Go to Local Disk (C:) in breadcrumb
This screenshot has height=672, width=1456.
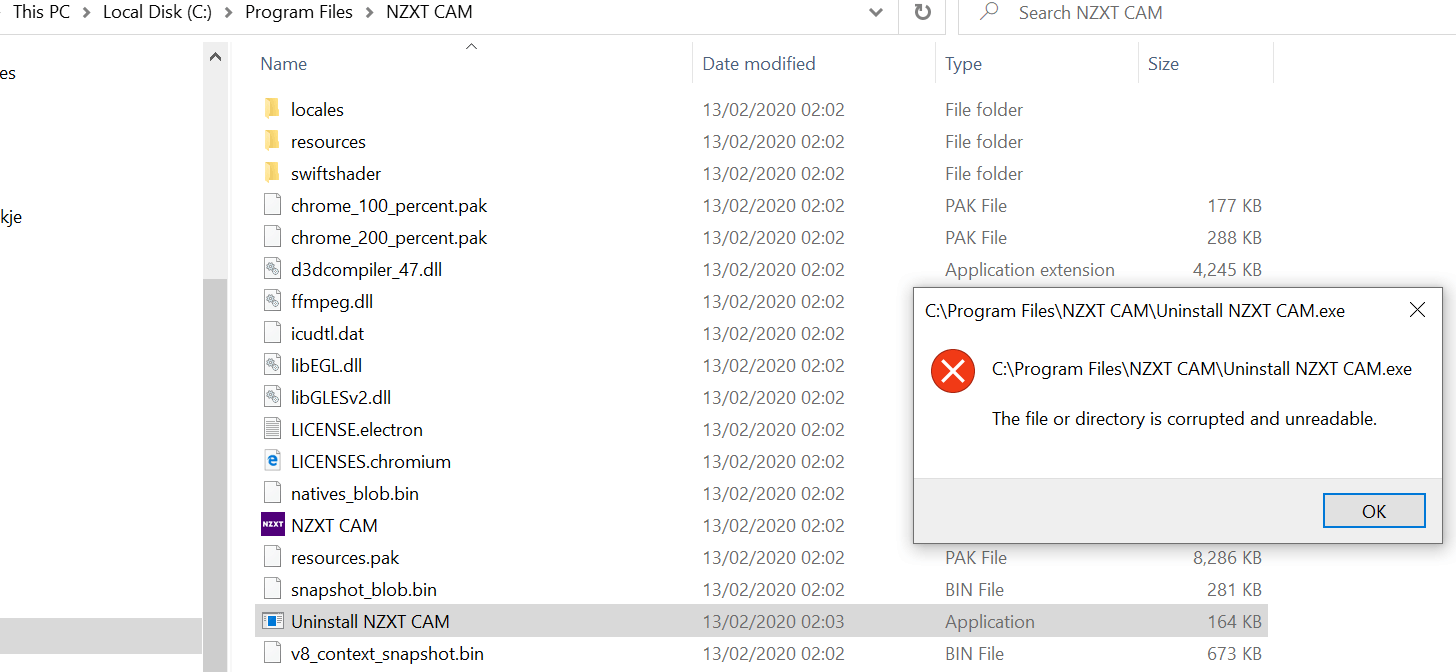click(157, 13)
